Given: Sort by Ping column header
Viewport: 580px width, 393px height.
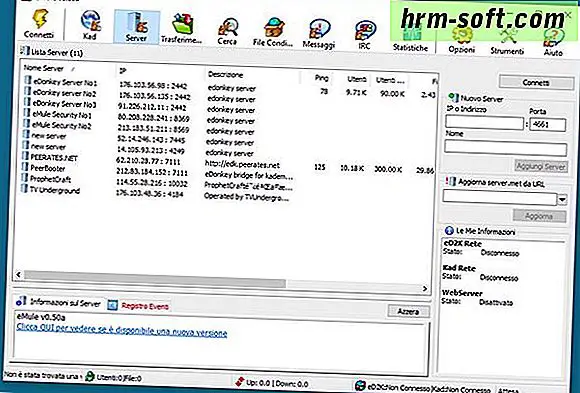Looking at the screenshot, I should coord(321,78).
